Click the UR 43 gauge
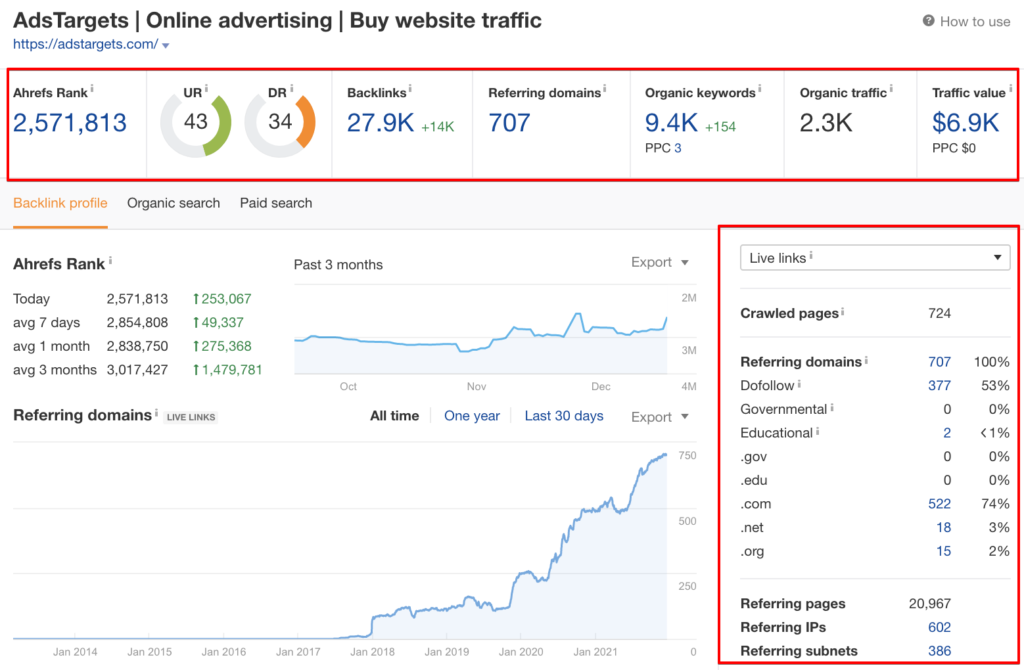The image size is (1024, 670). pyautogui.click(x=195, y=122)
